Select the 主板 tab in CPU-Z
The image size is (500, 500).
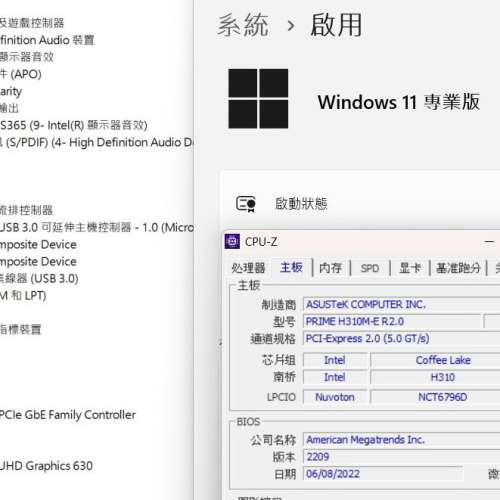(x=291, y=267)
